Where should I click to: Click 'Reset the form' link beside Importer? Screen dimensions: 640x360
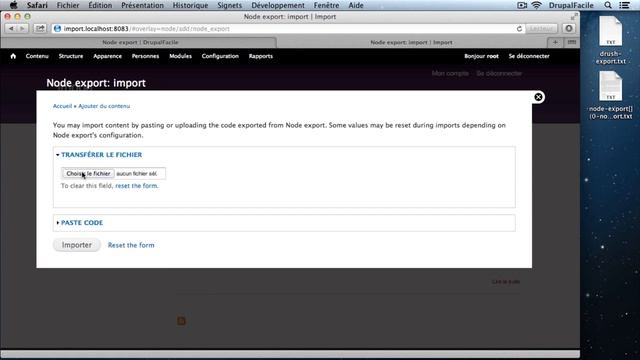pos(131,245)
